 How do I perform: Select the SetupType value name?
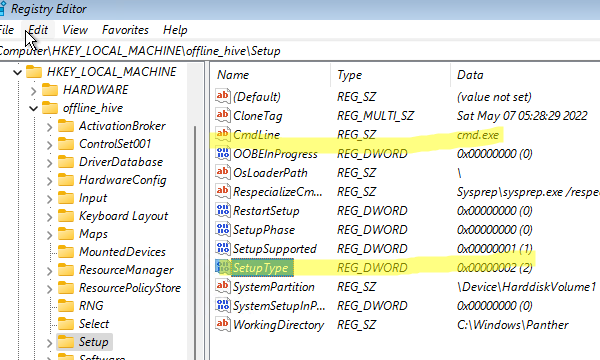[262, 268]
